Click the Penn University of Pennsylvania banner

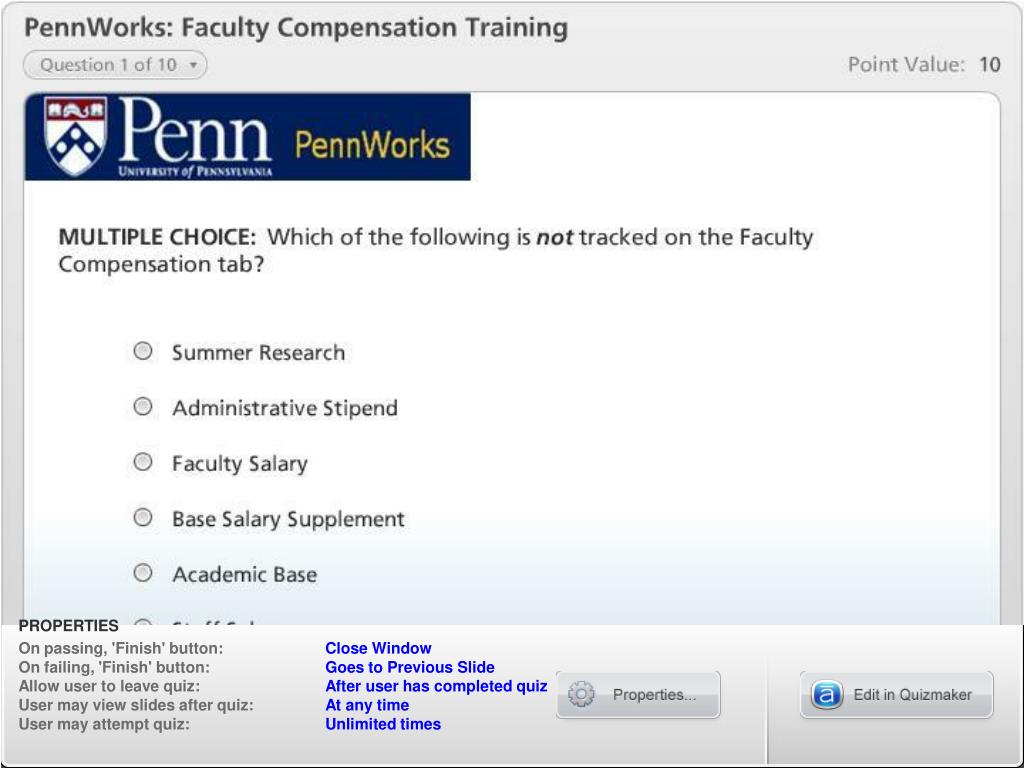coord(248,136)
